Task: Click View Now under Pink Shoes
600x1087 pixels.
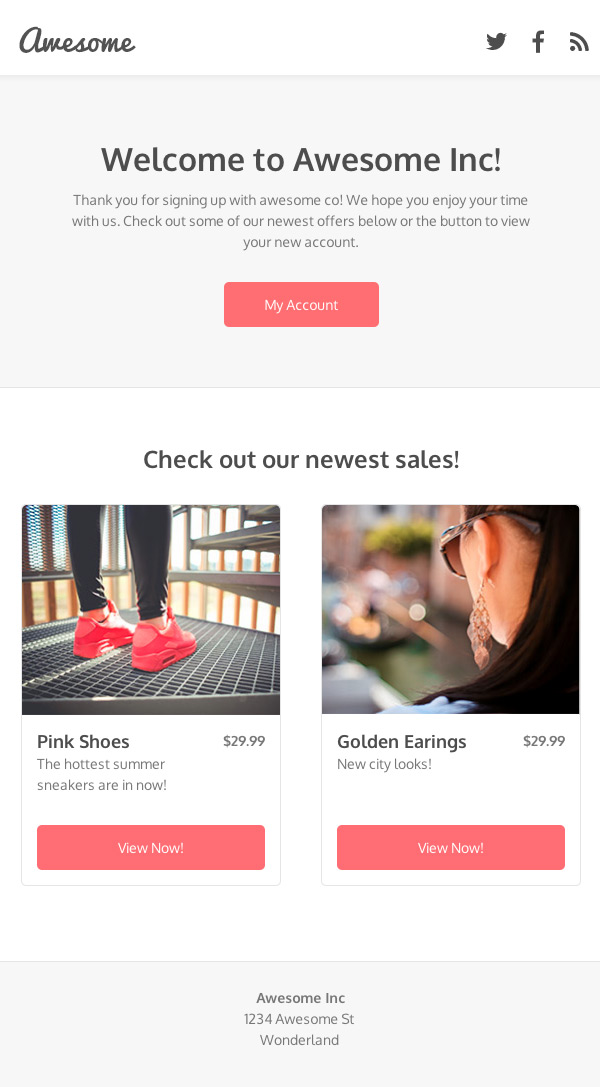Action: pyautogui.click(x=151, y=847)
